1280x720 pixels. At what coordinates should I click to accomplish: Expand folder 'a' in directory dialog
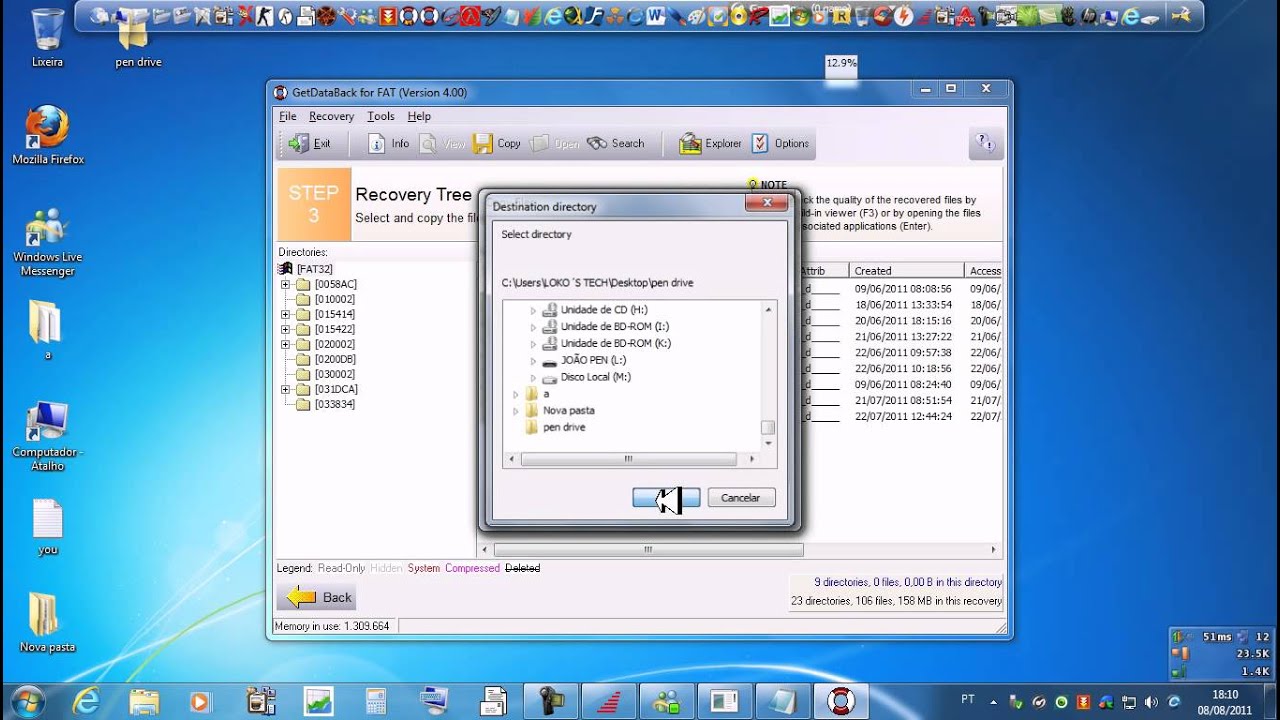point(516,394)
